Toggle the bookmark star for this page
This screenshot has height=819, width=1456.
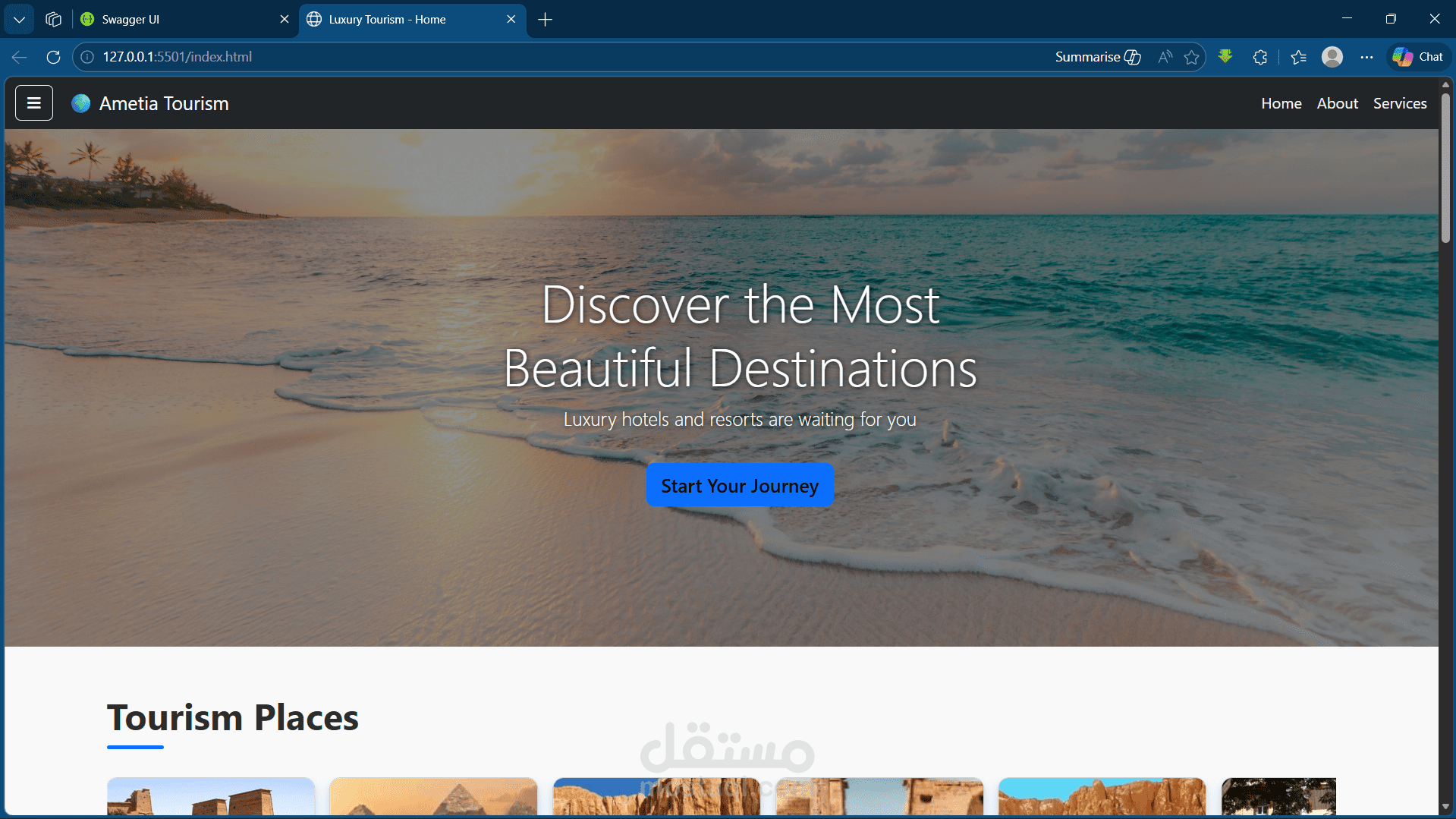click(1192, 57)
